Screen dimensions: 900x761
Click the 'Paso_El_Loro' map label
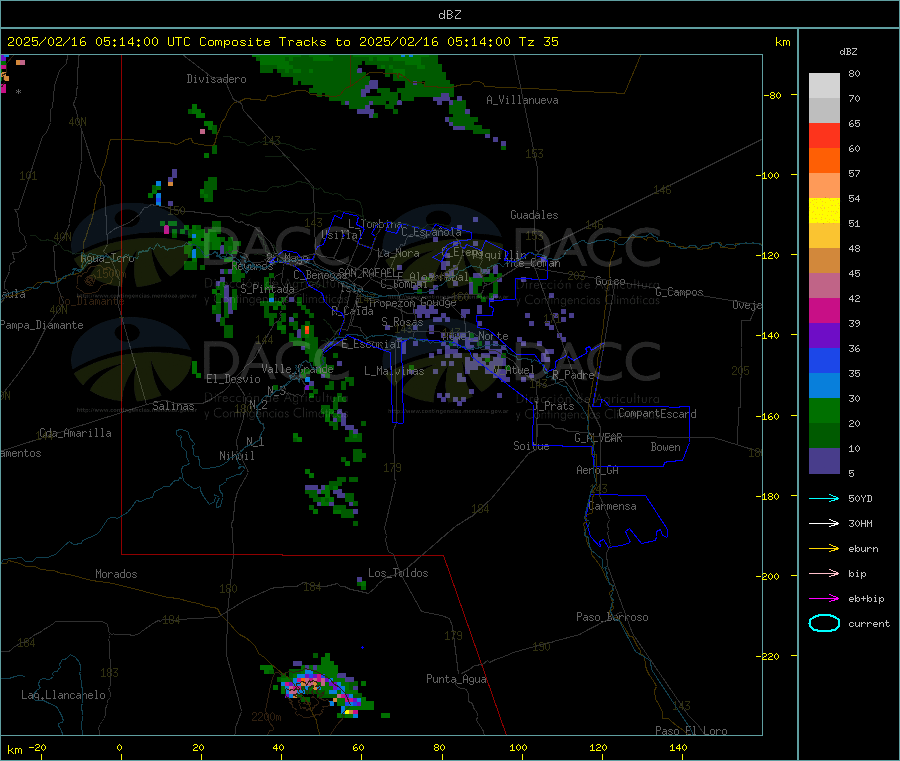(691, 731)
